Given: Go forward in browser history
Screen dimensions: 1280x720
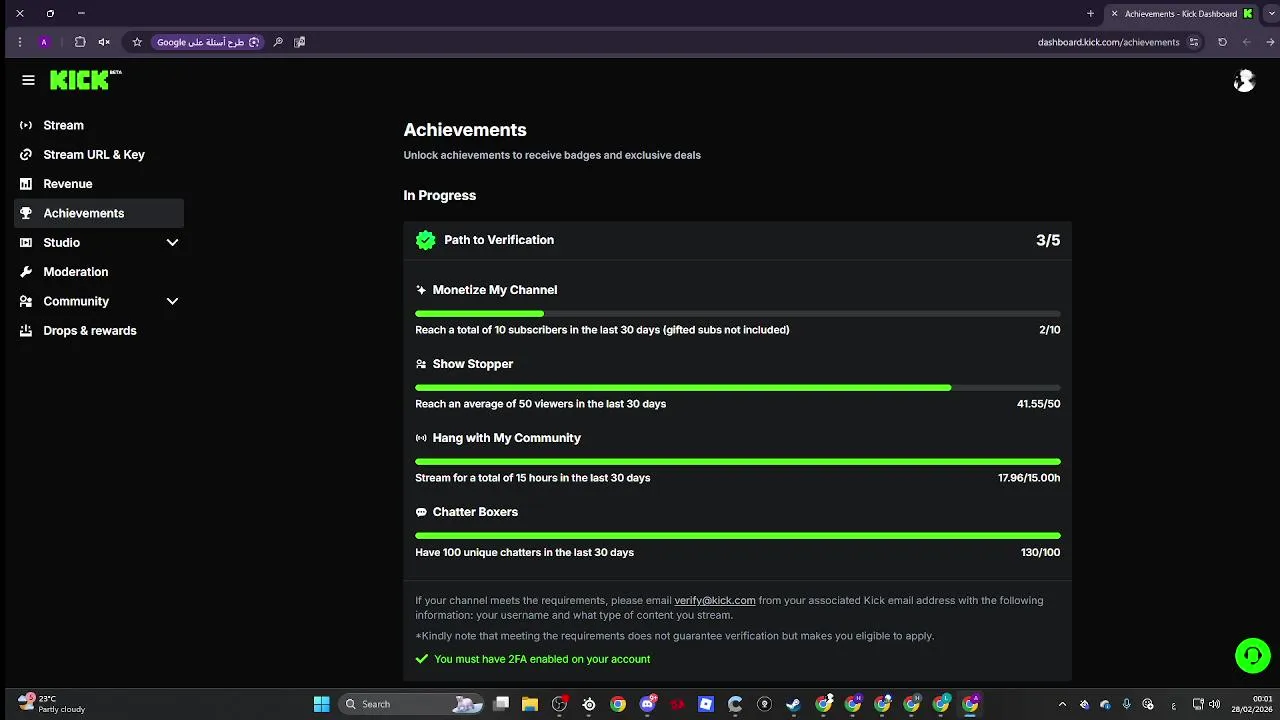Looking at the screenshot, I should [x=1246, y=42].
